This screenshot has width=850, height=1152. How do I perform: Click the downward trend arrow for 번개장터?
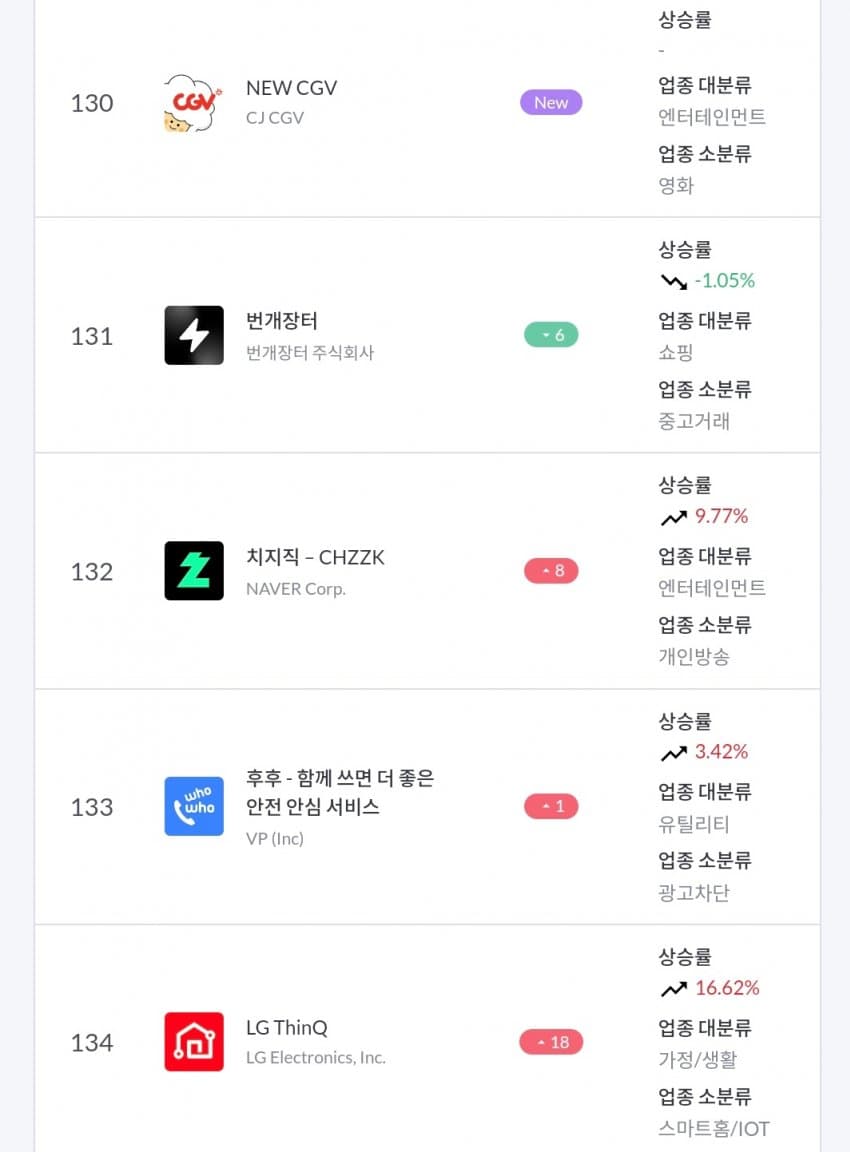[673, 281]
